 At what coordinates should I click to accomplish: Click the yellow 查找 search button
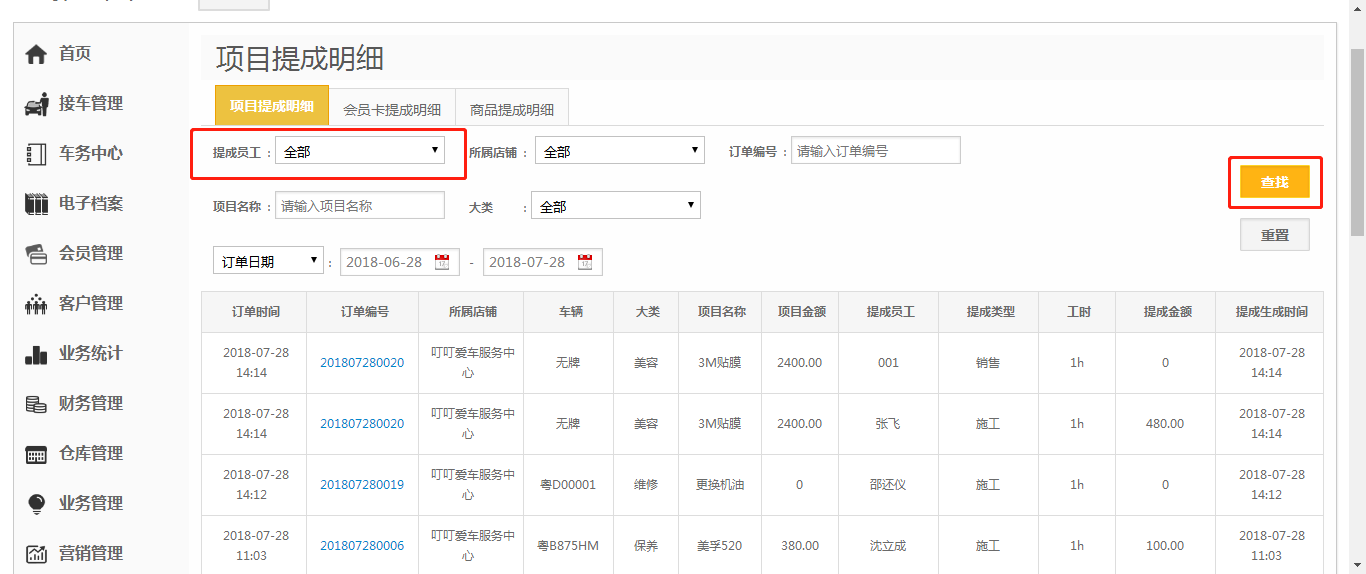click(x=1274, y=182)
